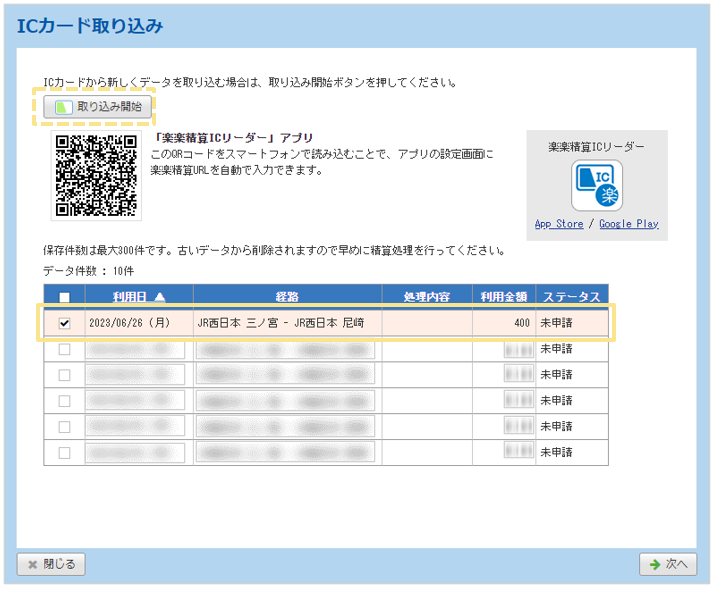715x591 pixels.
Task: Toggle the select-all checkbox in table header
Action: point(65,297)
